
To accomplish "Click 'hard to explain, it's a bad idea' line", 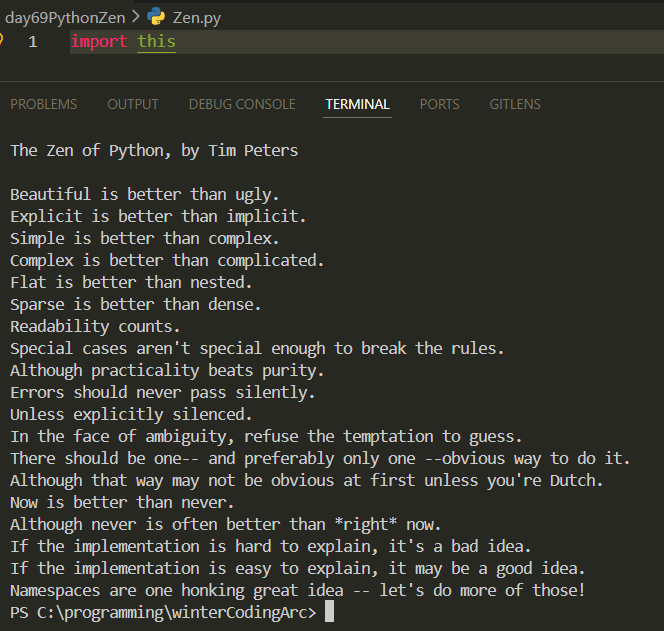I will tap(271, 547).
